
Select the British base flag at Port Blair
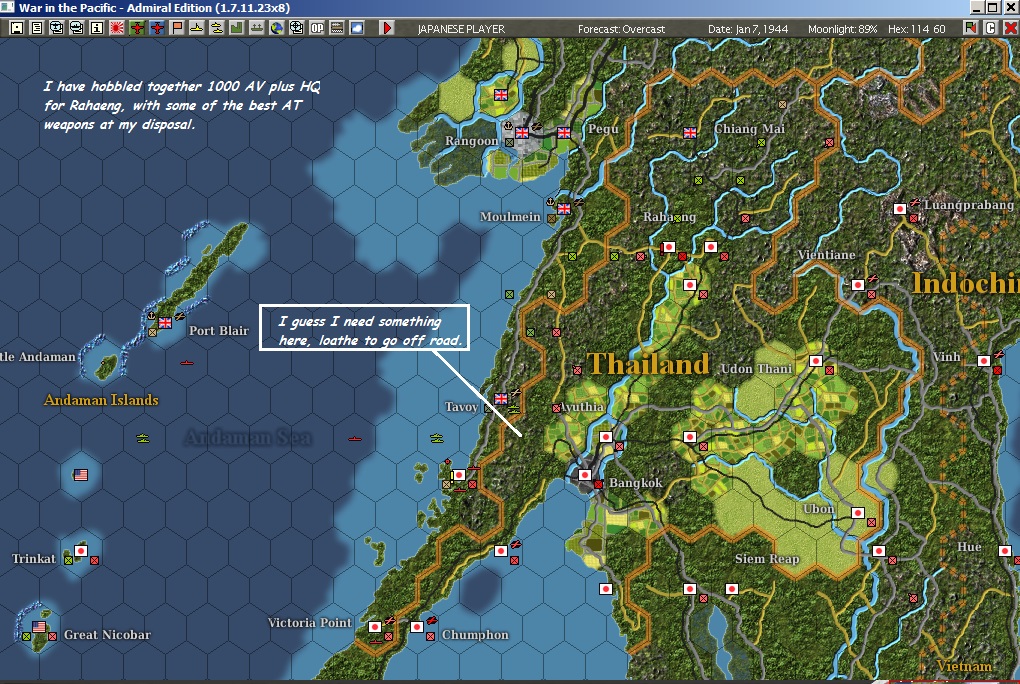165,322
